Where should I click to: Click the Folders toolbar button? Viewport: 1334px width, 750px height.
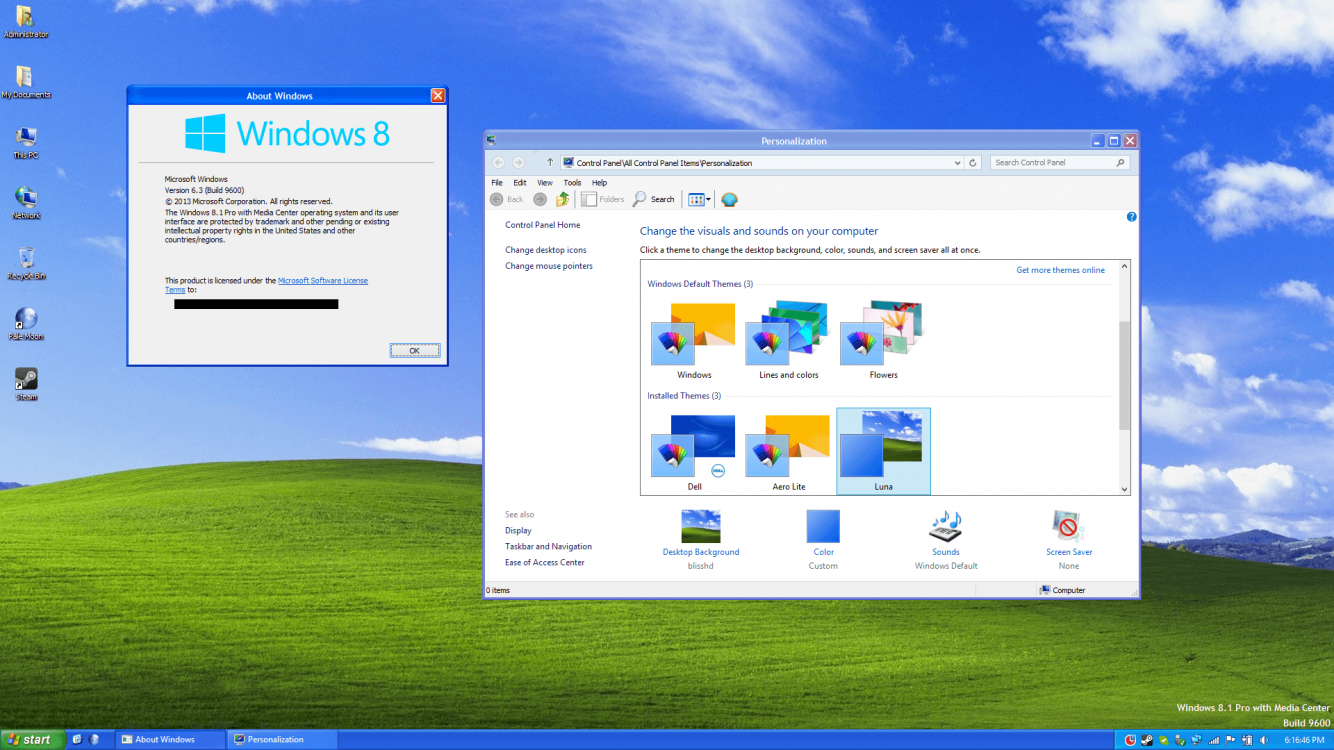point(603,199)
